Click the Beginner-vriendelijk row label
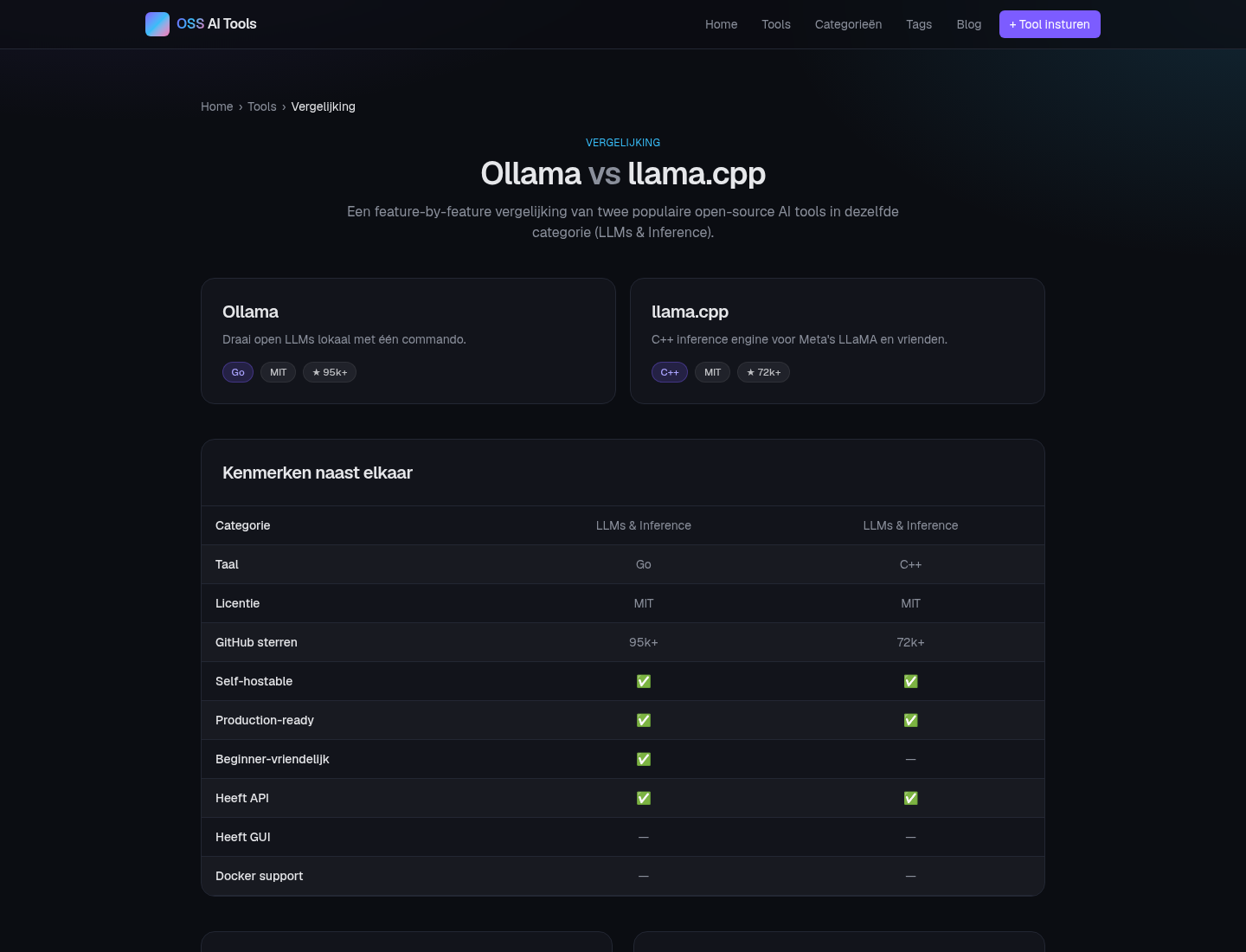Screen dimensions: 1246x952 coord(273,759)
